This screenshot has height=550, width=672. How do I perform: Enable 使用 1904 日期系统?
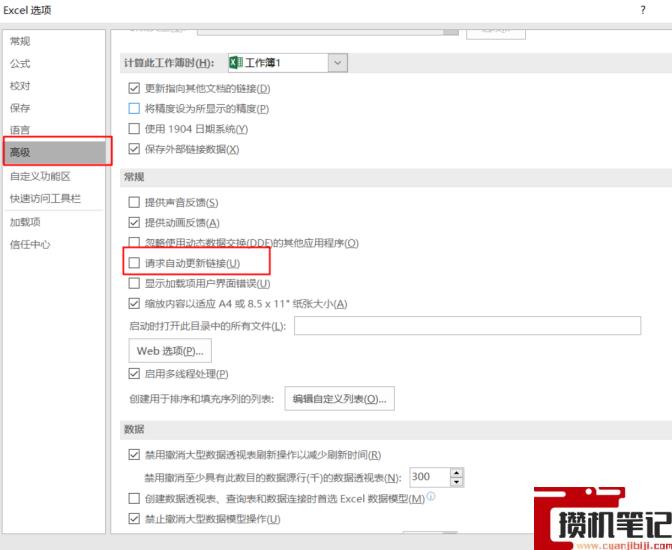pyautogui.click(x=134, y=129)
